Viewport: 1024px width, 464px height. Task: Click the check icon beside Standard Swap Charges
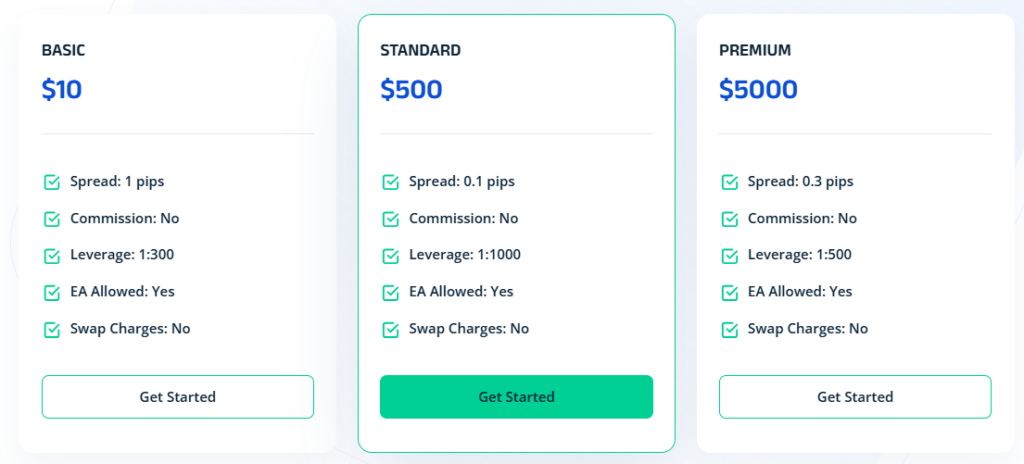tap(391, 329)
